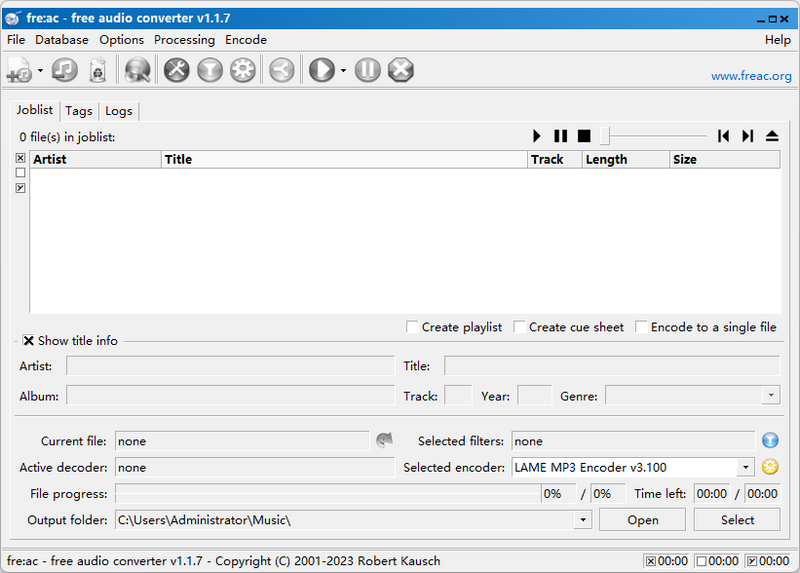Open the add files dropdown arrow
This screenshot has width=800, height=573.
tap(40, 70)
